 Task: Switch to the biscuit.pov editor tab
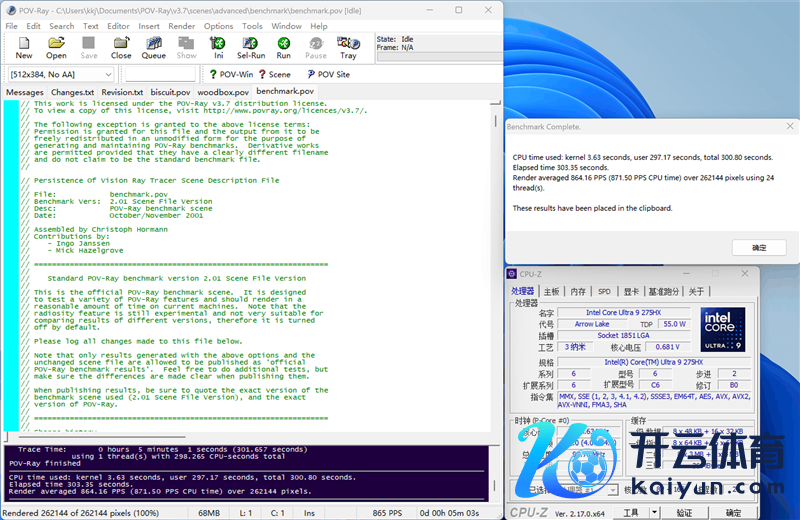click(x=171, y=92)
